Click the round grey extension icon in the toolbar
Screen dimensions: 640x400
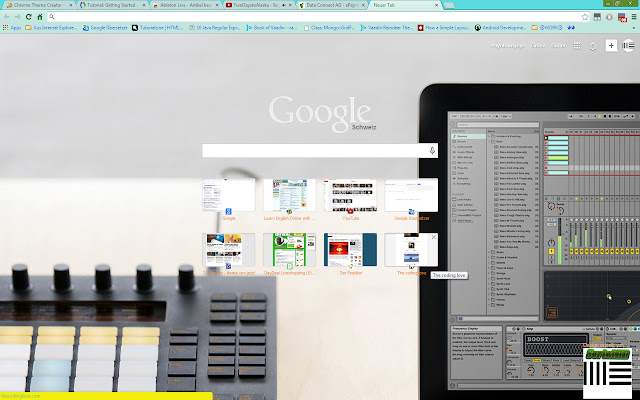click(609, 17)
